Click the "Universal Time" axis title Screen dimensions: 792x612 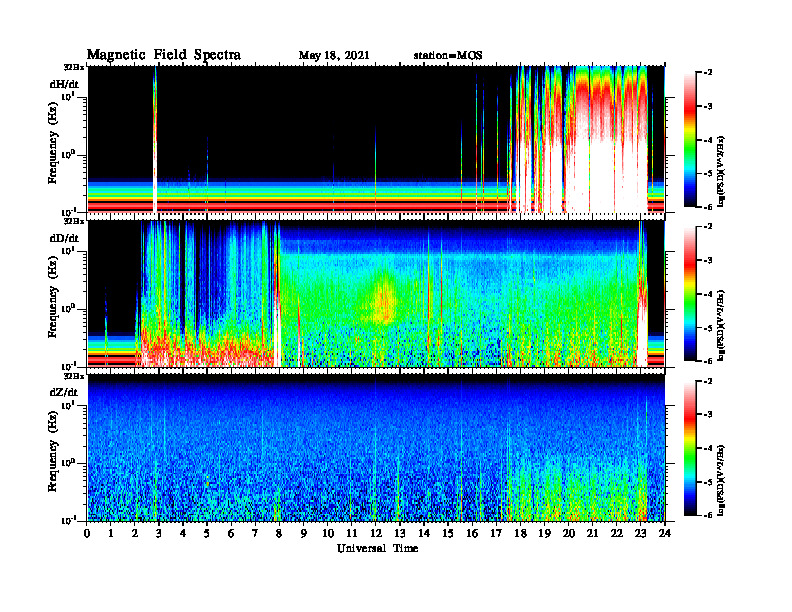click(377, 548)
